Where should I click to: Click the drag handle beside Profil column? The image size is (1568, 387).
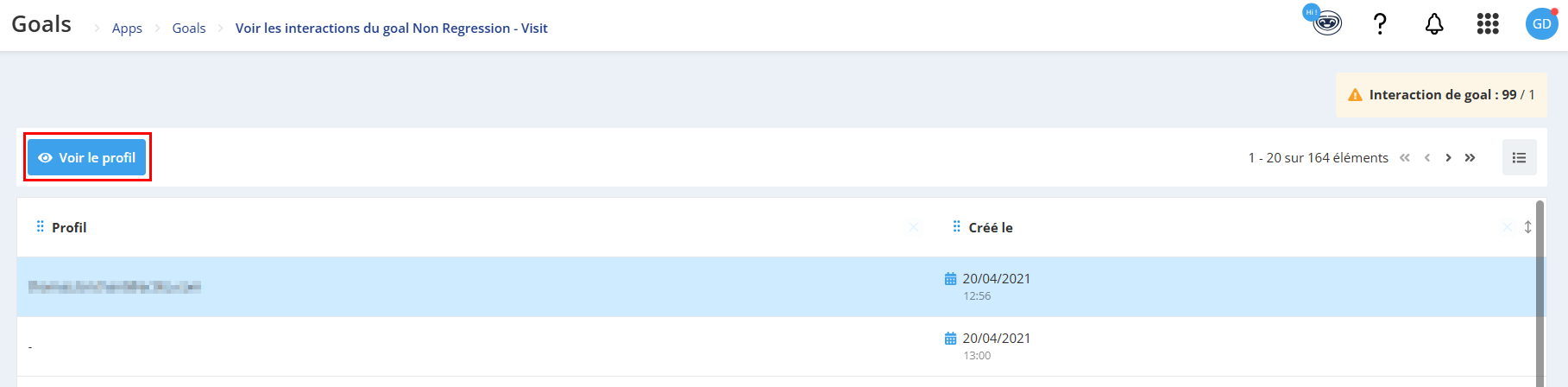coord(40,226)
